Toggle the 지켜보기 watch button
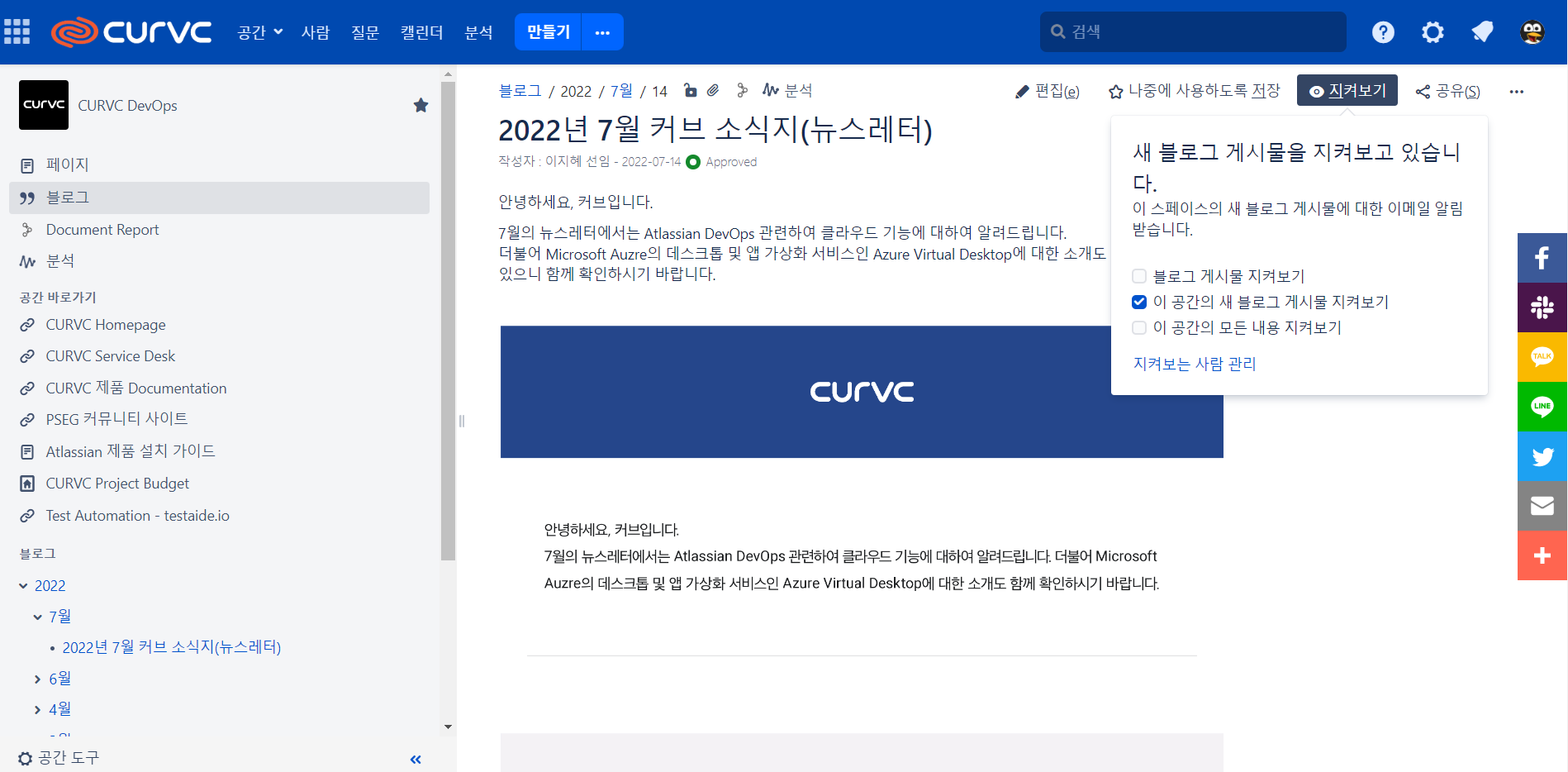Viewport: 1568px width, 772px height. point(1347,90)
